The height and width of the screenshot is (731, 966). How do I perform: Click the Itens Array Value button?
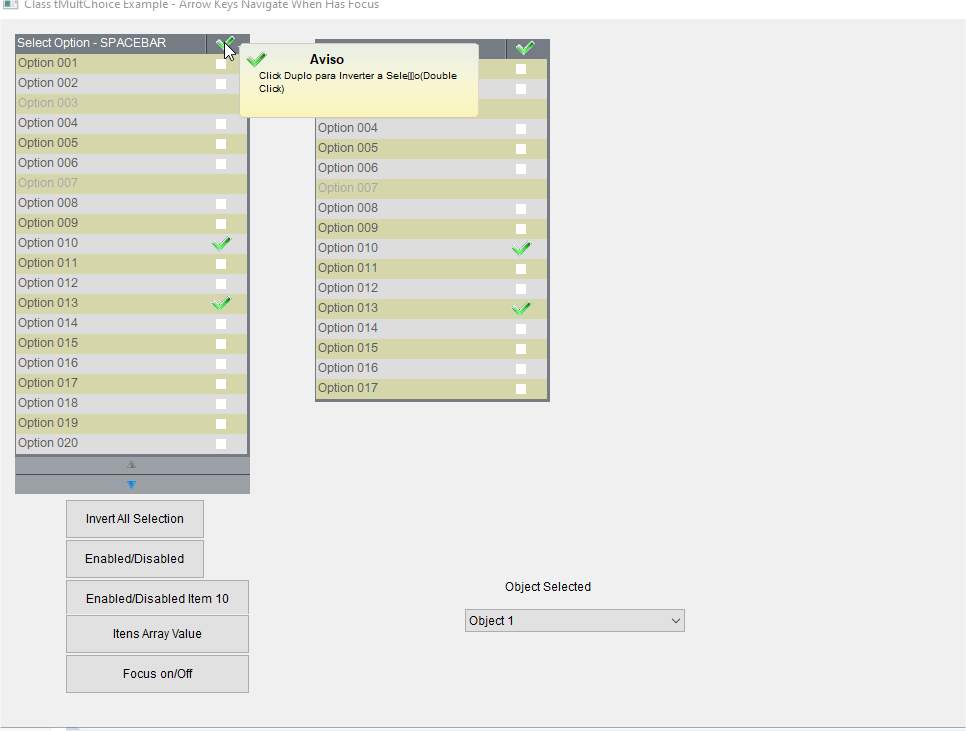(x=157, y=634)
